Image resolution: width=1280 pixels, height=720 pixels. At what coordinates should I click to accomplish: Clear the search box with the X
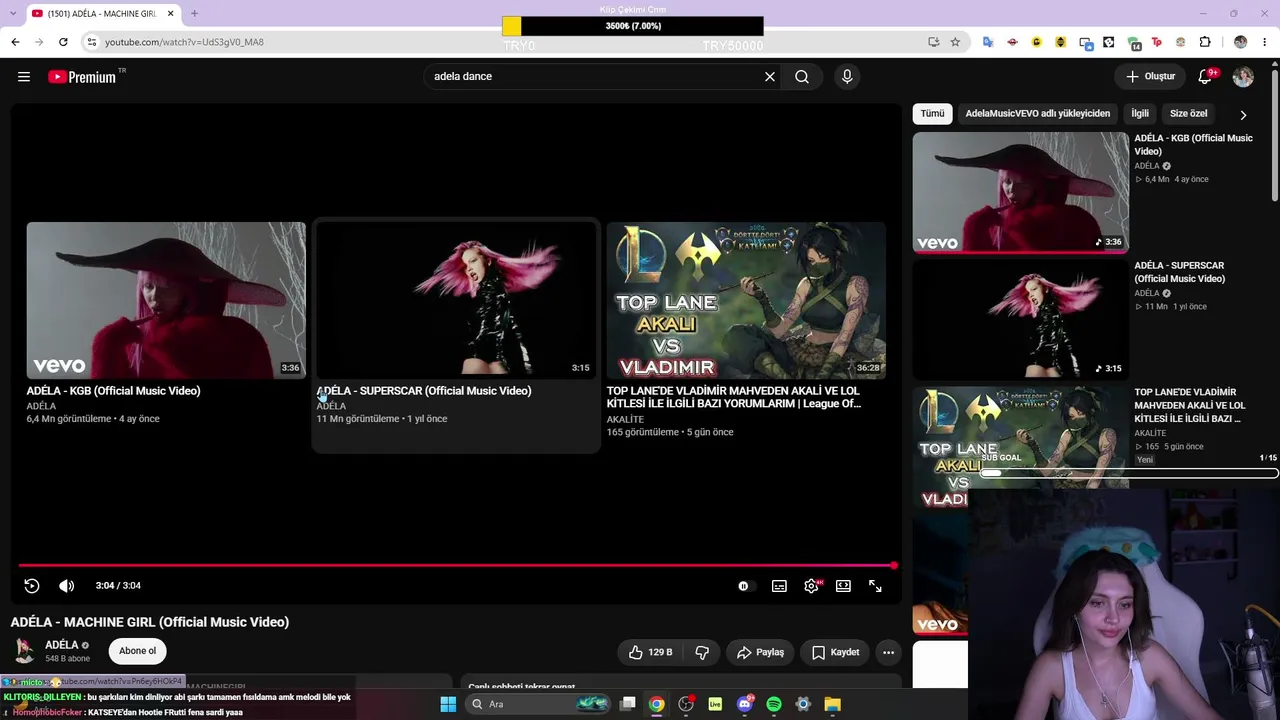(x=770, y=76)
